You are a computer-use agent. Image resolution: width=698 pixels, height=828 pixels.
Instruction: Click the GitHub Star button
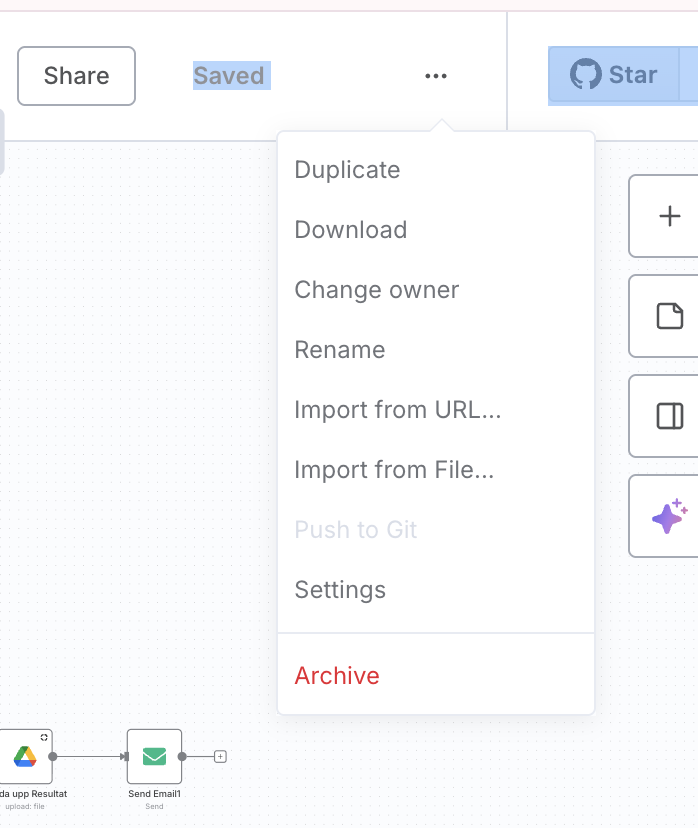point(613,75)
